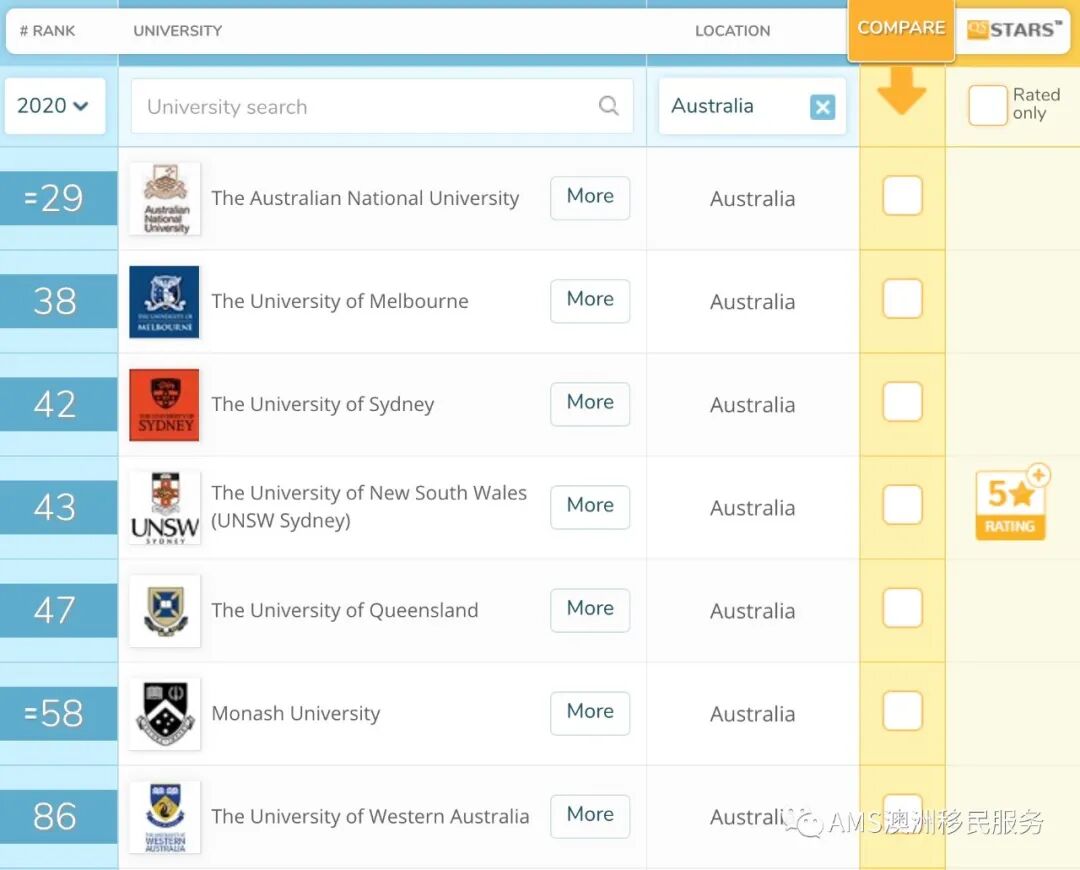The height and width of the screenshot is (870, 1080).
Task: Click Australia location in the Monash row
Action: pyautogui.click(x=752, y=714)
